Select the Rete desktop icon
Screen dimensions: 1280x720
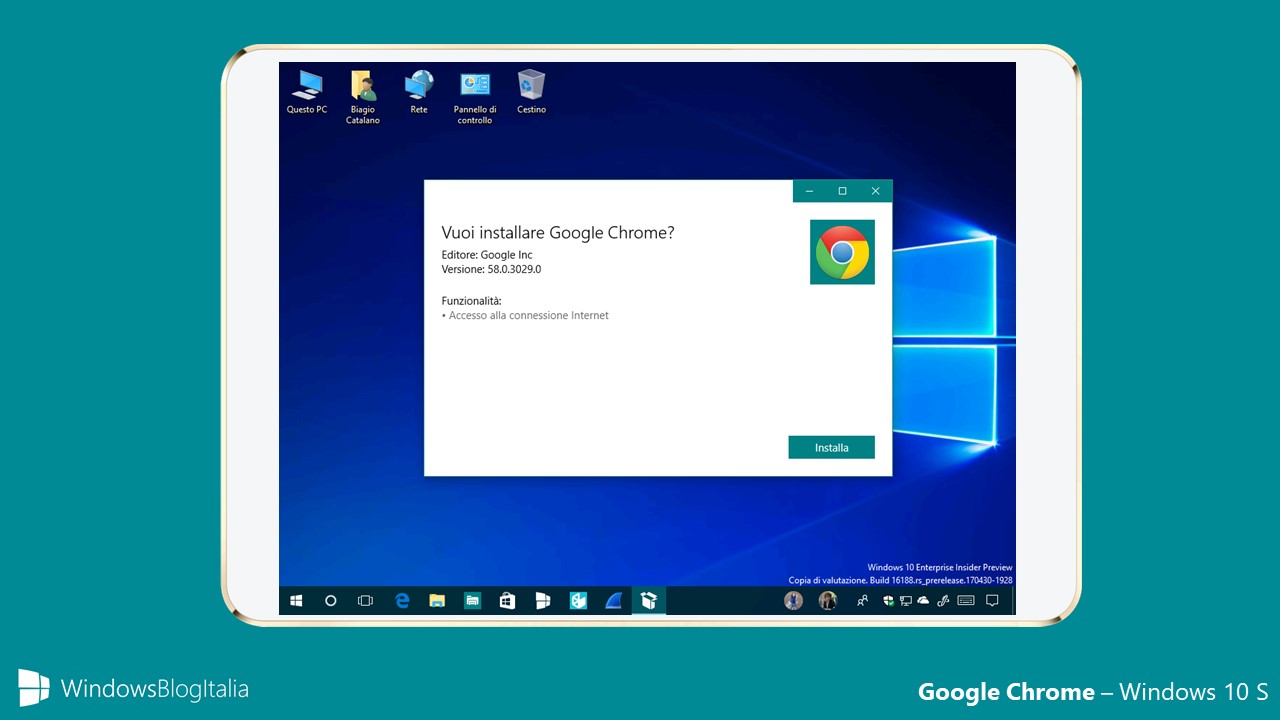[419, 92]
